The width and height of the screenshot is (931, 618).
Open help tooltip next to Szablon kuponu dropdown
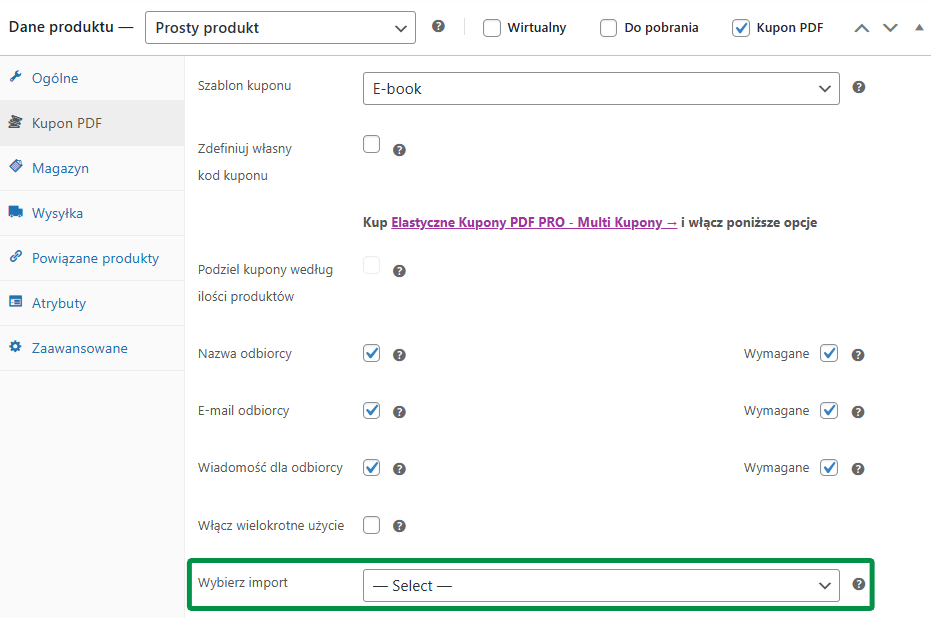tap(858, 88)
